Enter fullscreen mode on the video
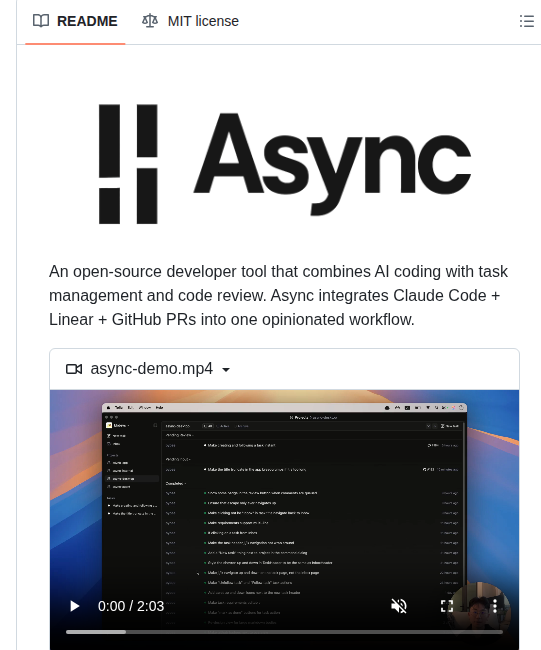The image size is (541, 650). click(447, 606)
